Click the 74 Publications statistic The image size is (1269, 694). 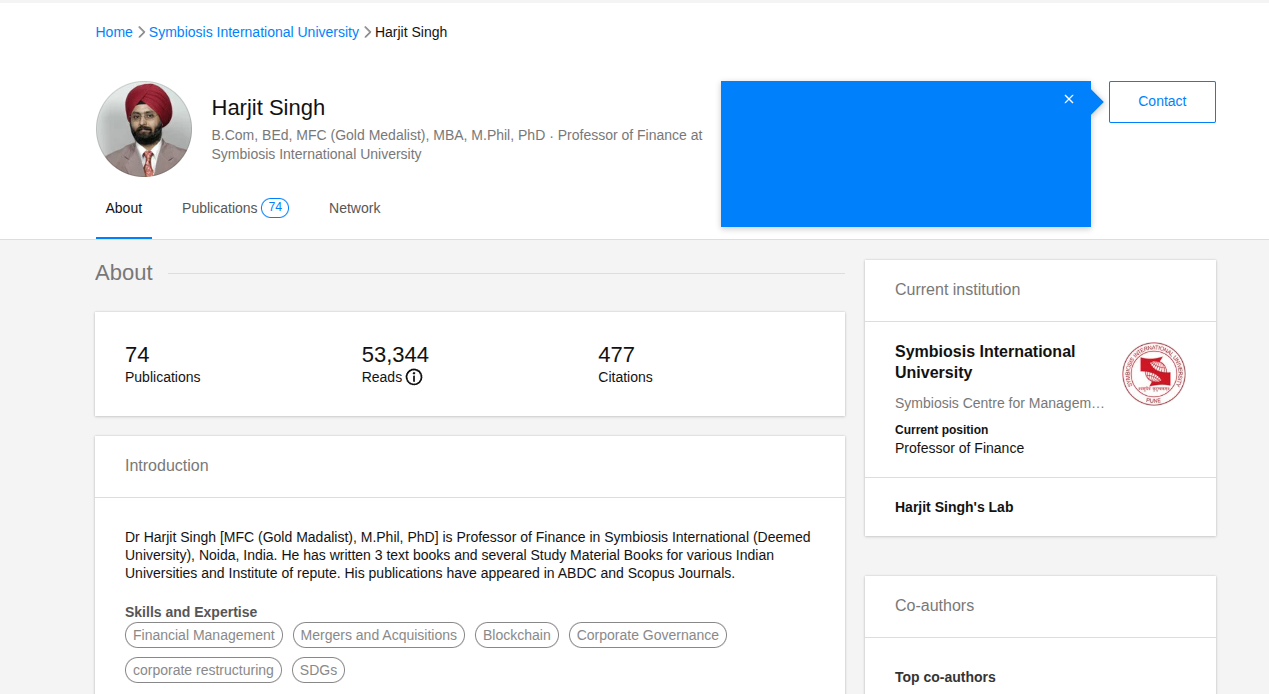pyautogui.click(x=163, y=365)
